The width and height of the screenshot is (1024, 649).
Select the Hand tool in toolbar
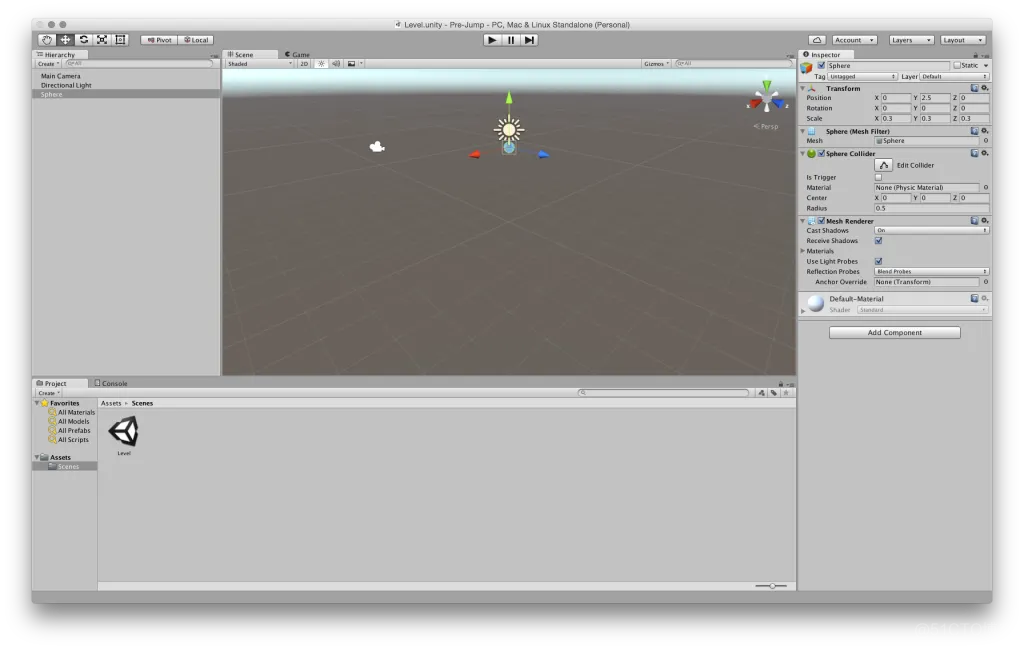[x=47, y=40]
